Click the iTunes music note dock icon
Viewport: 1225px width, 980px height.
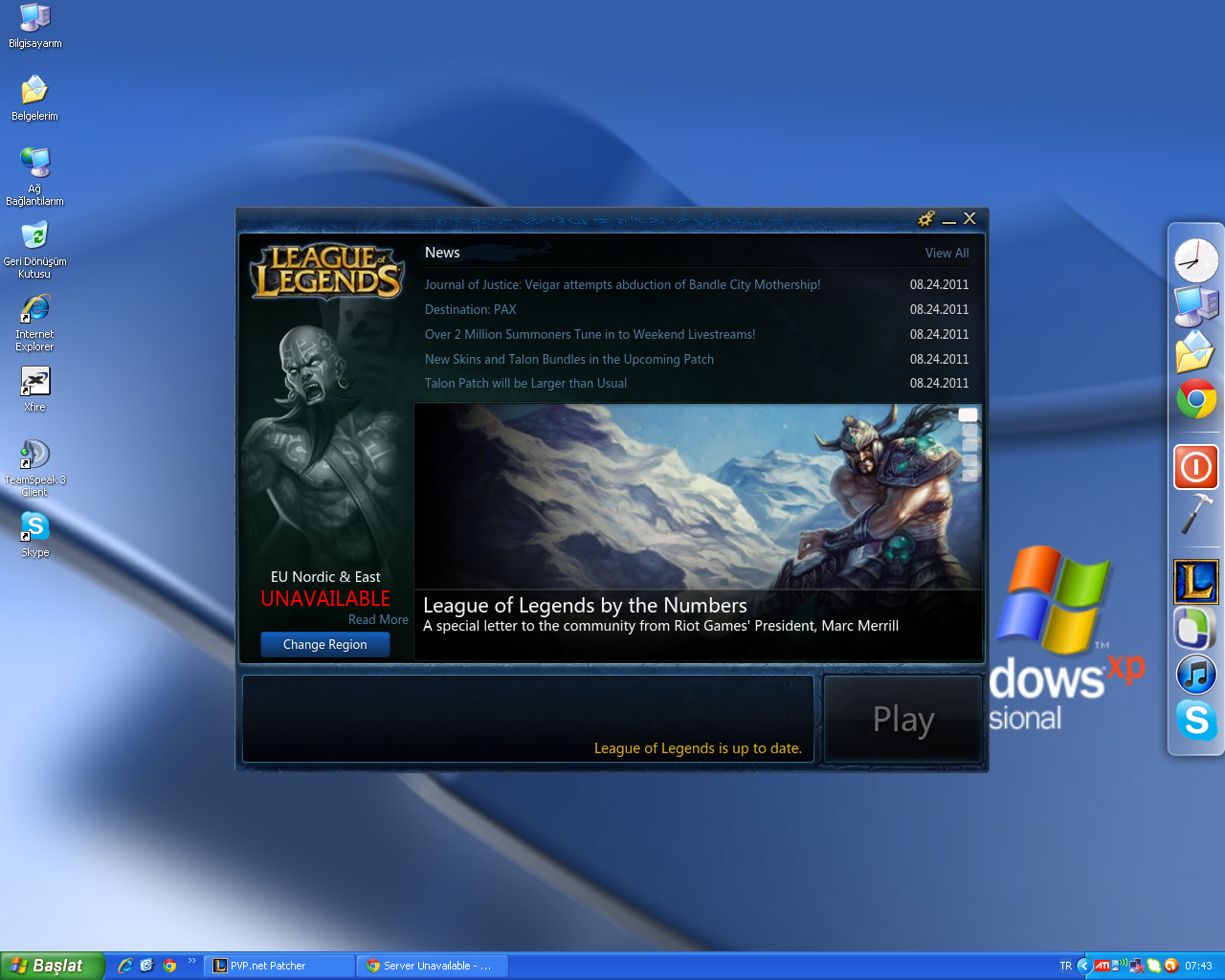(x=1195, y=675)
